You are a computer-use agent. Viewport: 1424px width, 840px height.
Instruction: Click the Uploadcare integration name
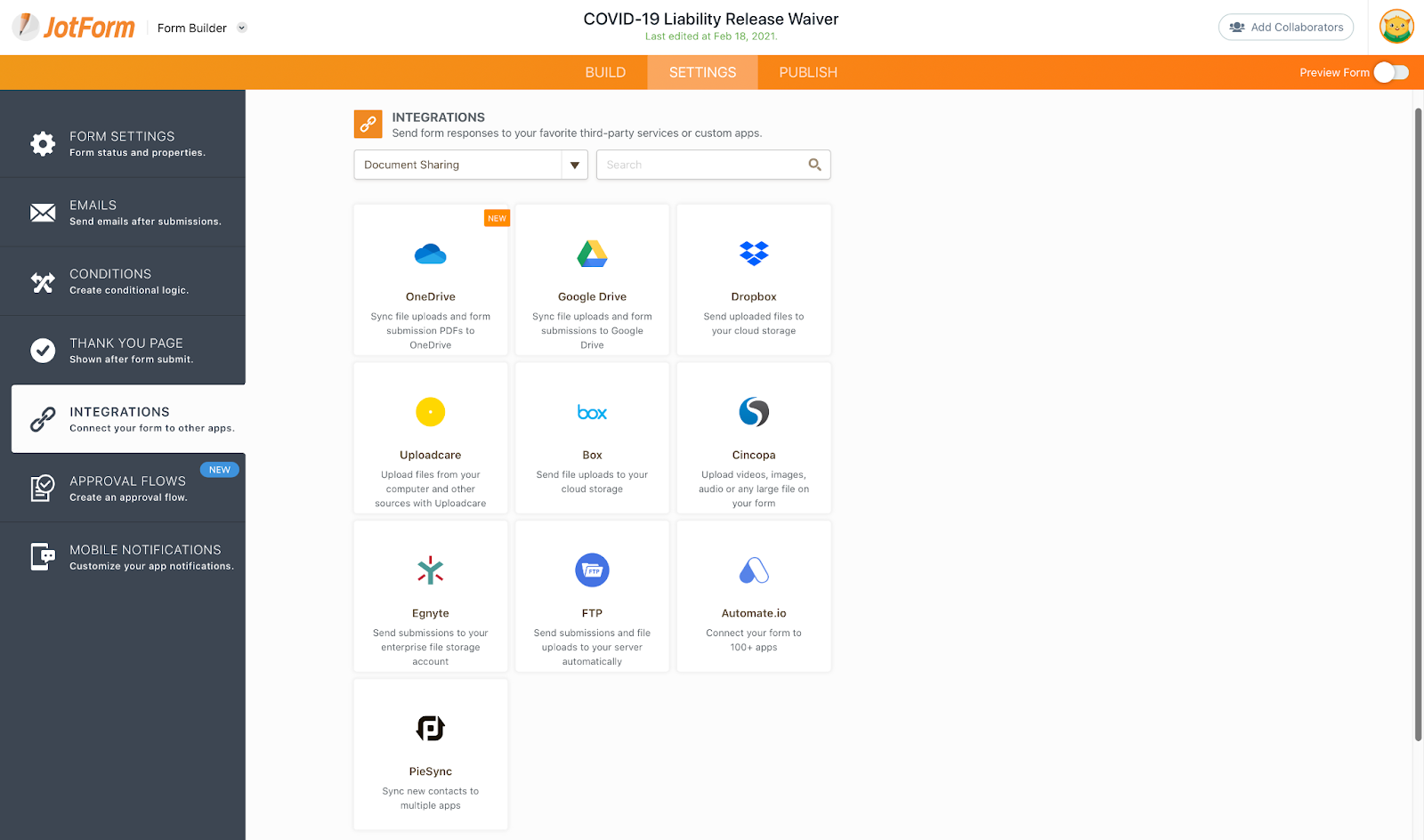pos(431,456)
